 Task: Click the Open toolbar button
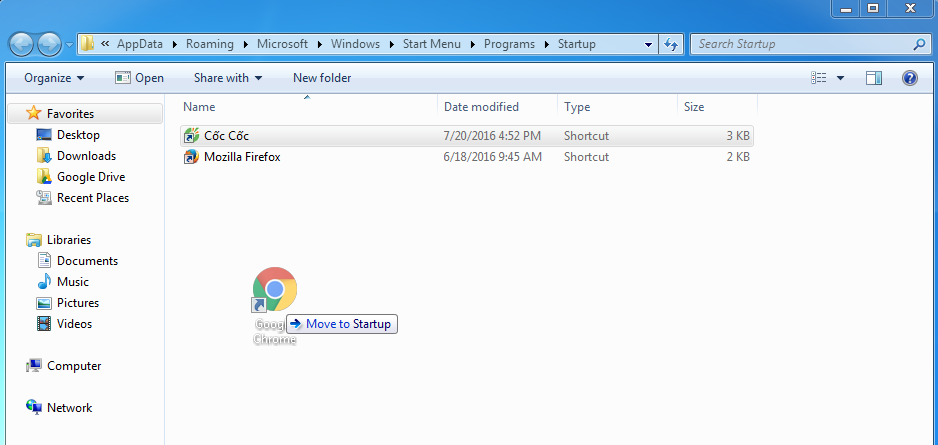(139, 78)
